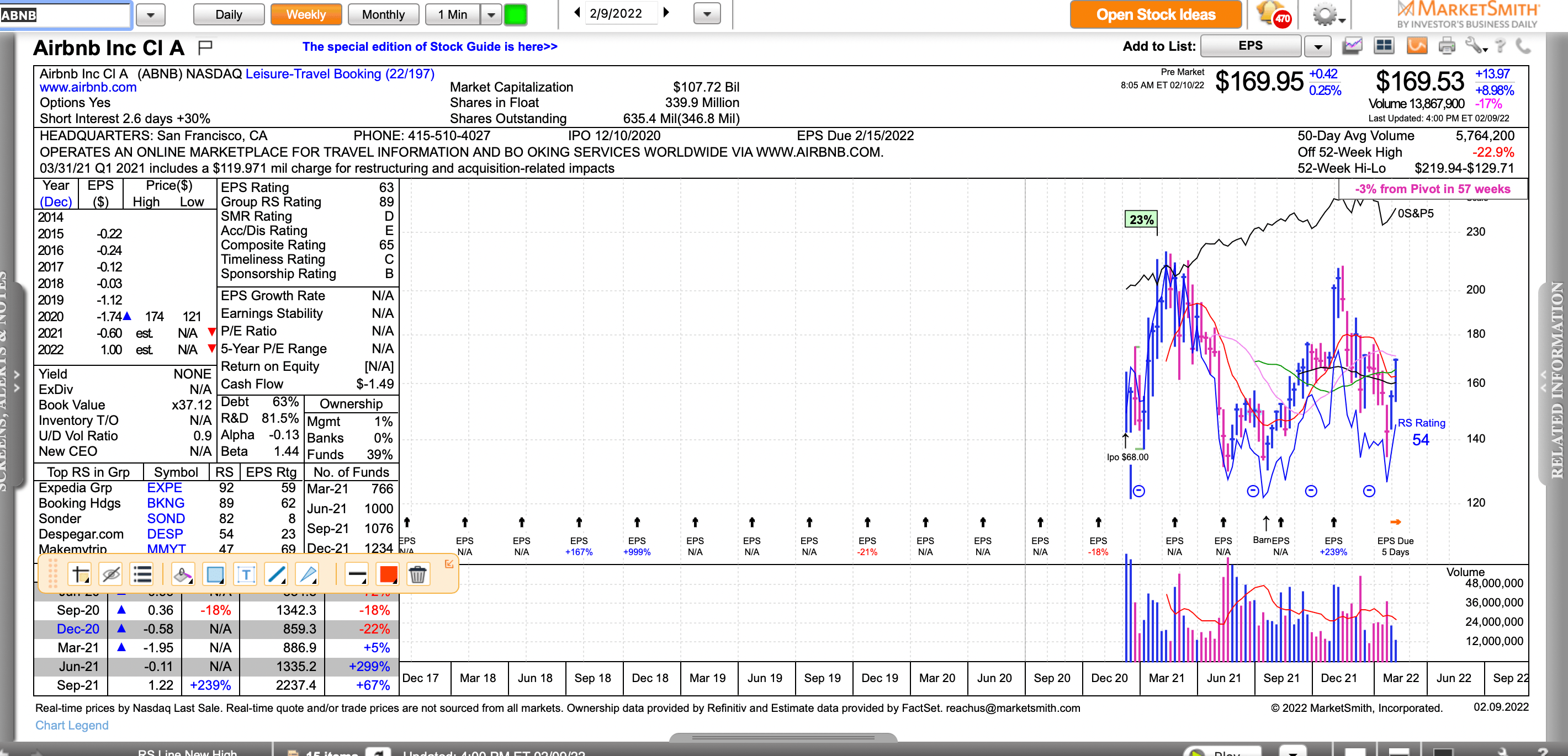Click the flag icon next to Airbnb title

[205, 46]
